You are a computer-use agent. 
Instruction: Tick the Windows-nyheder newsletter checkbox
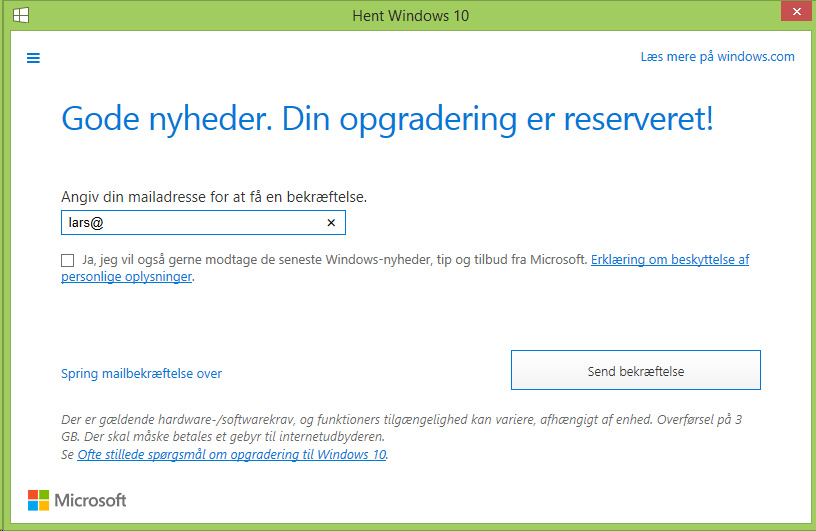point(68,260)
